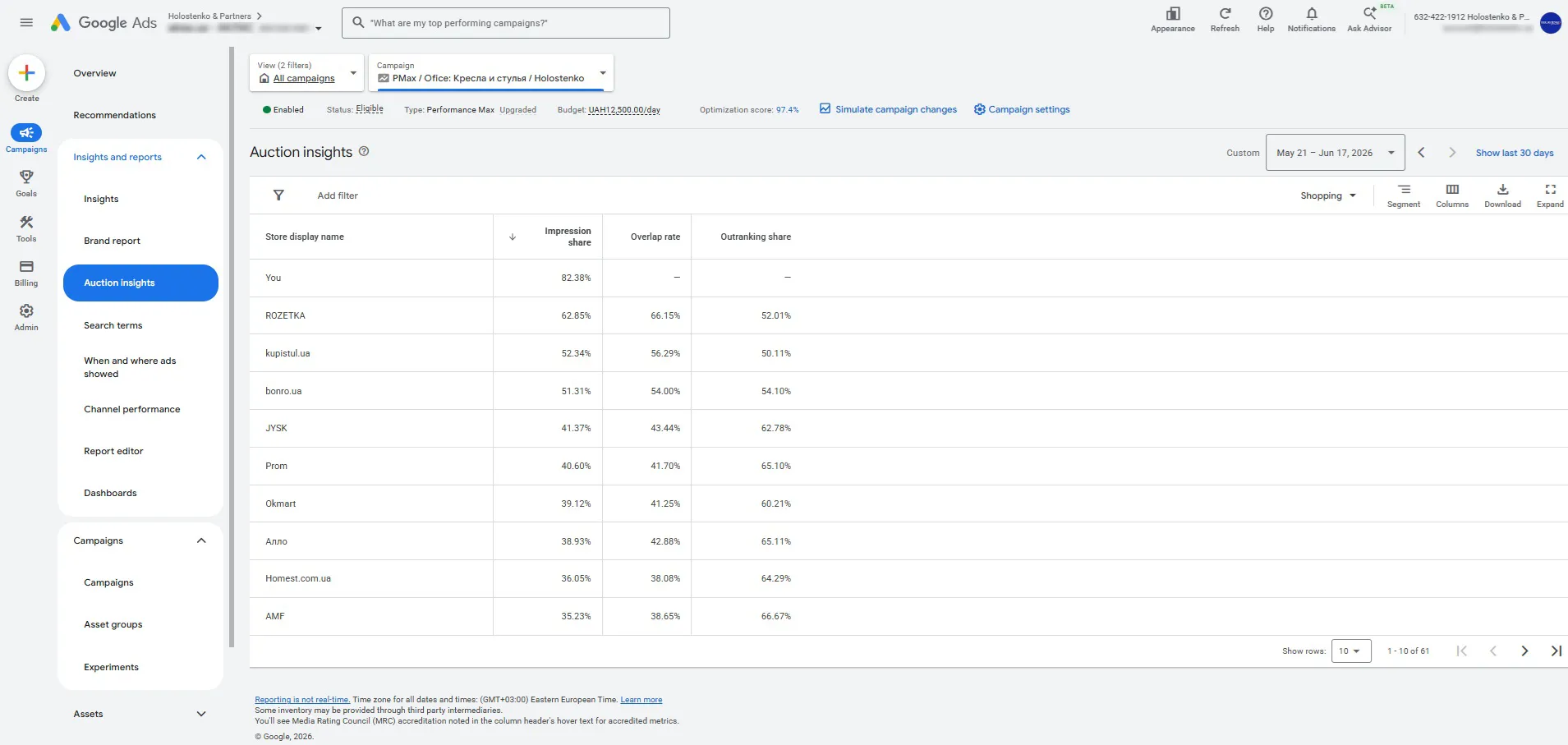Select the JYSK store name cell
This screenshot has height=745, width=1568.
(x=276, y=428)
